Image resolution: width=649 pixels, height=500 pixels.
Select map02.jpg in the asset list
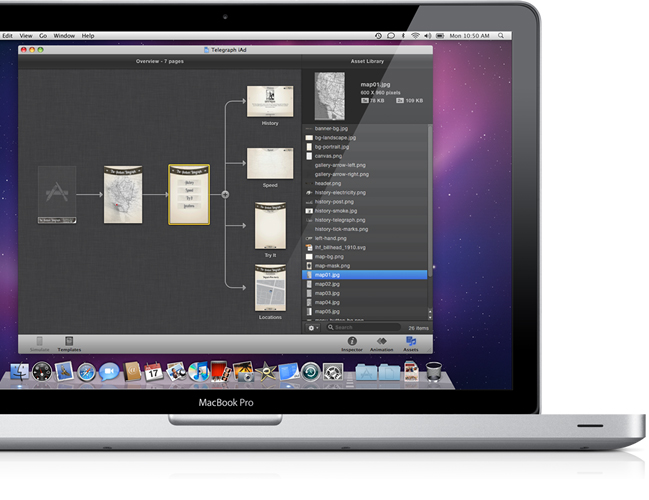coord(365,284)
